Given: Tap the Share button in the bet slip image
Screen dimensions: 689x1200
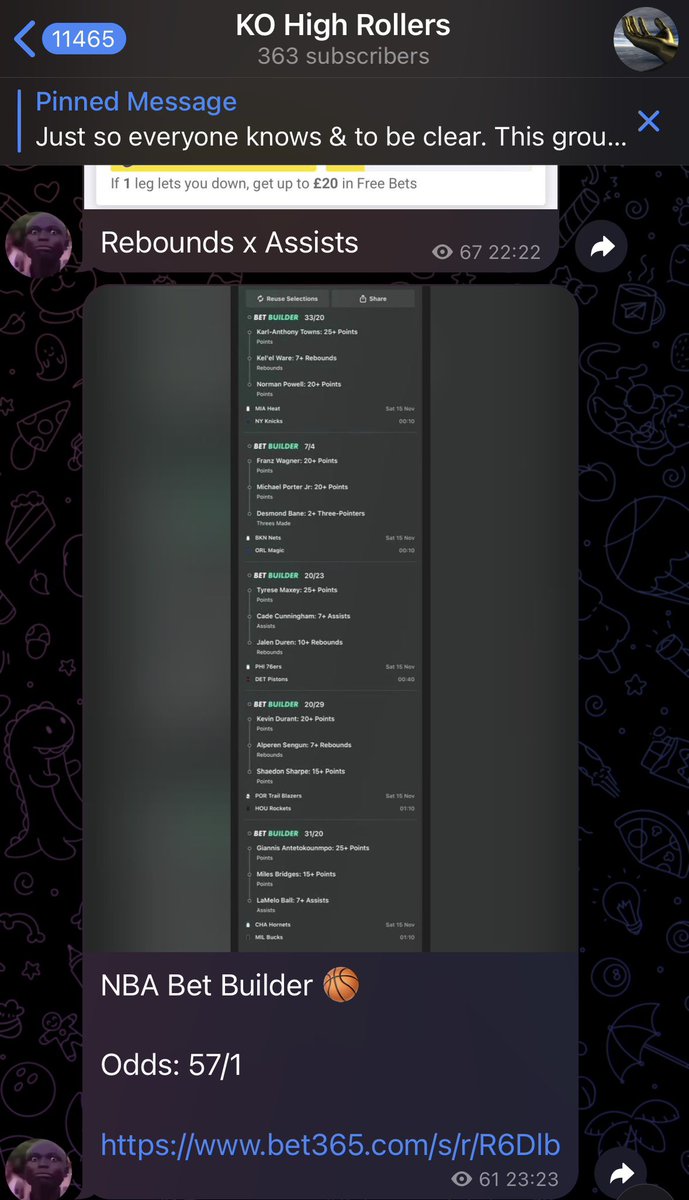Looking at the screenshot, I should click(372, 298).
